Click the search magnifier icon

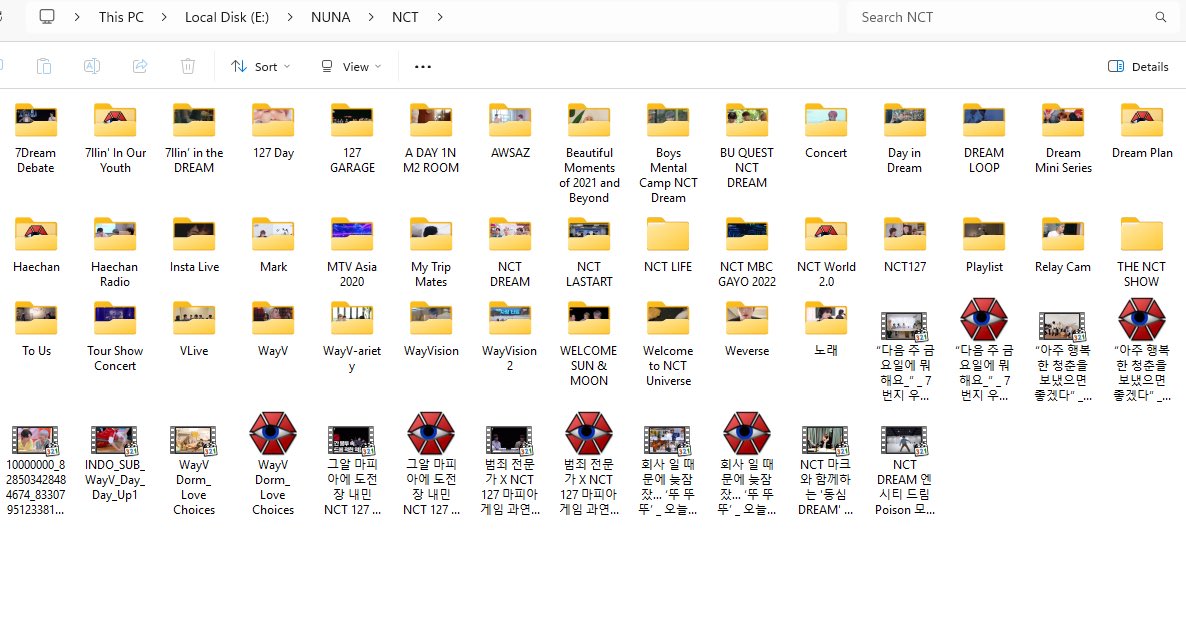1160,17
